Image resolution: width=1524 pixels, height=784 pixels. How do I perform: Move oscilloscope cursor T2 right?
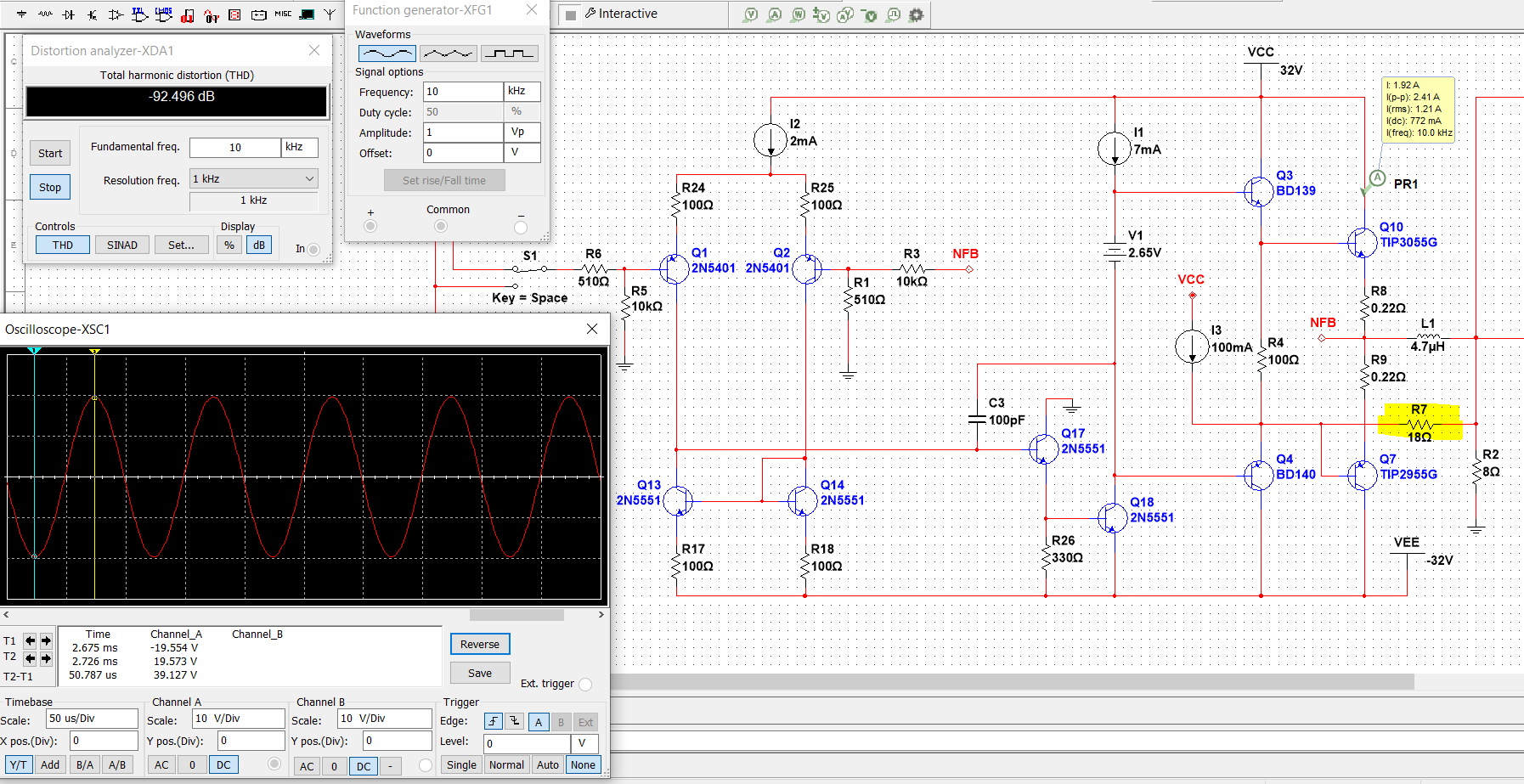click(x=46, y=657)
